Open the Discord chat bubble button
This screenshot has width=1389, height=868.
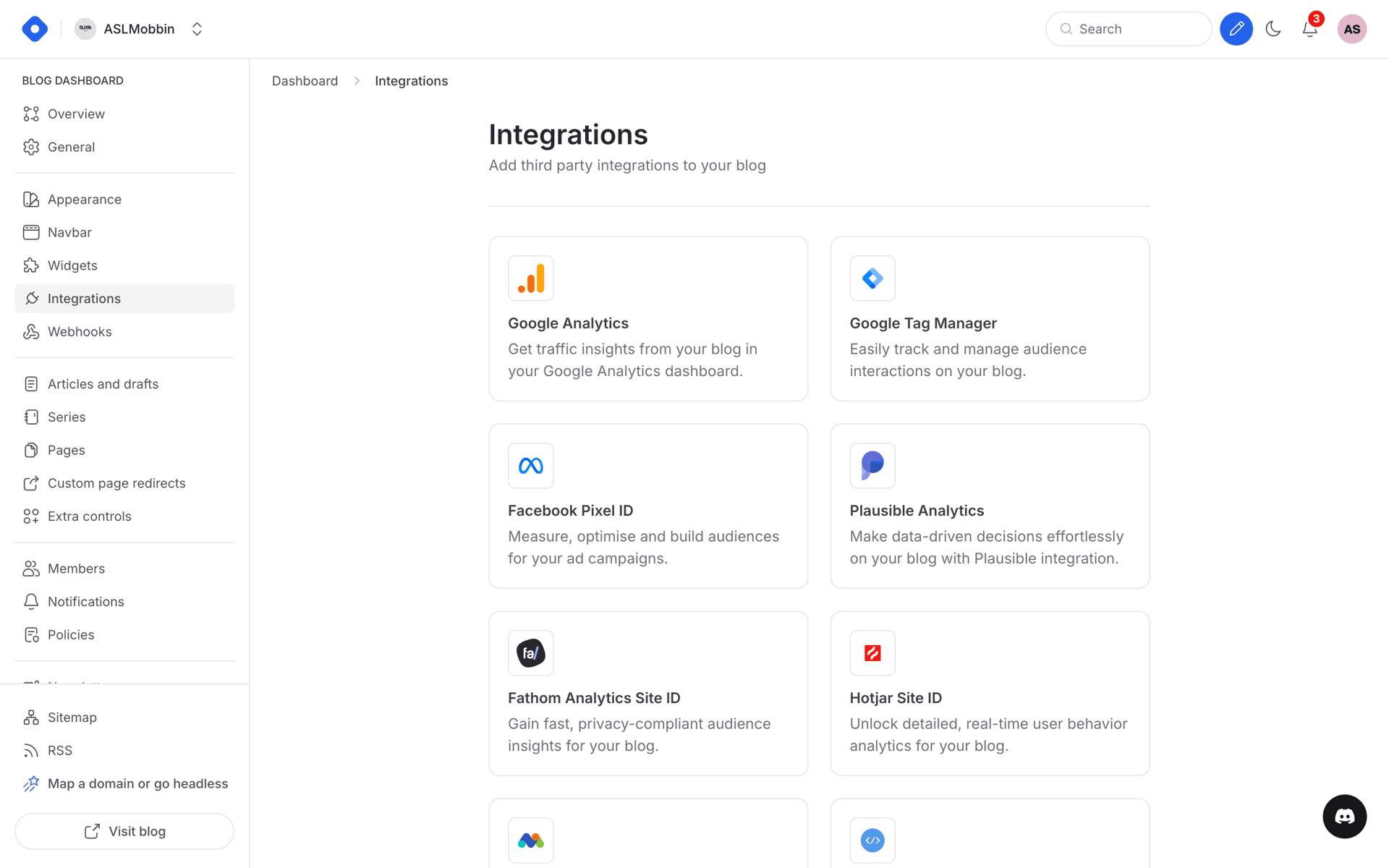(1344, 817)
